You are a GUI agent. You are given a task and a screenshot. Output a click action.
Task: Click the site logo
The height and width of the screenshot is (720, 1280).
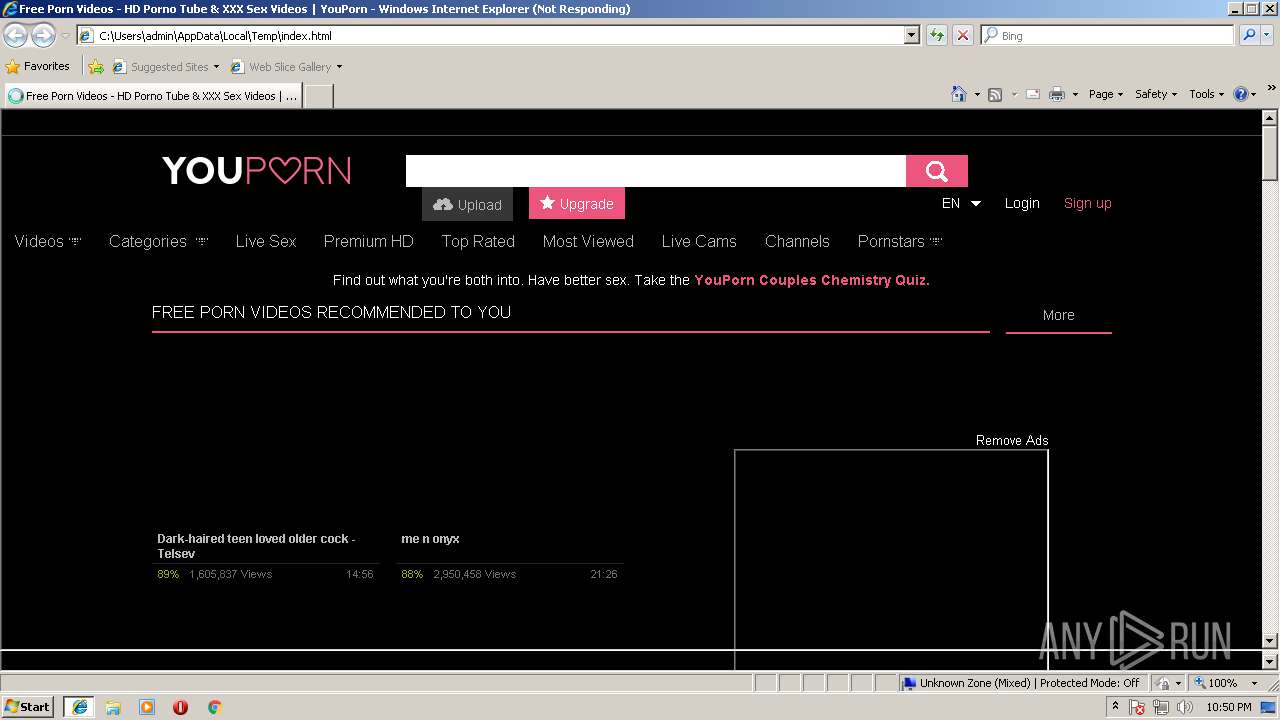pos(257,171)
